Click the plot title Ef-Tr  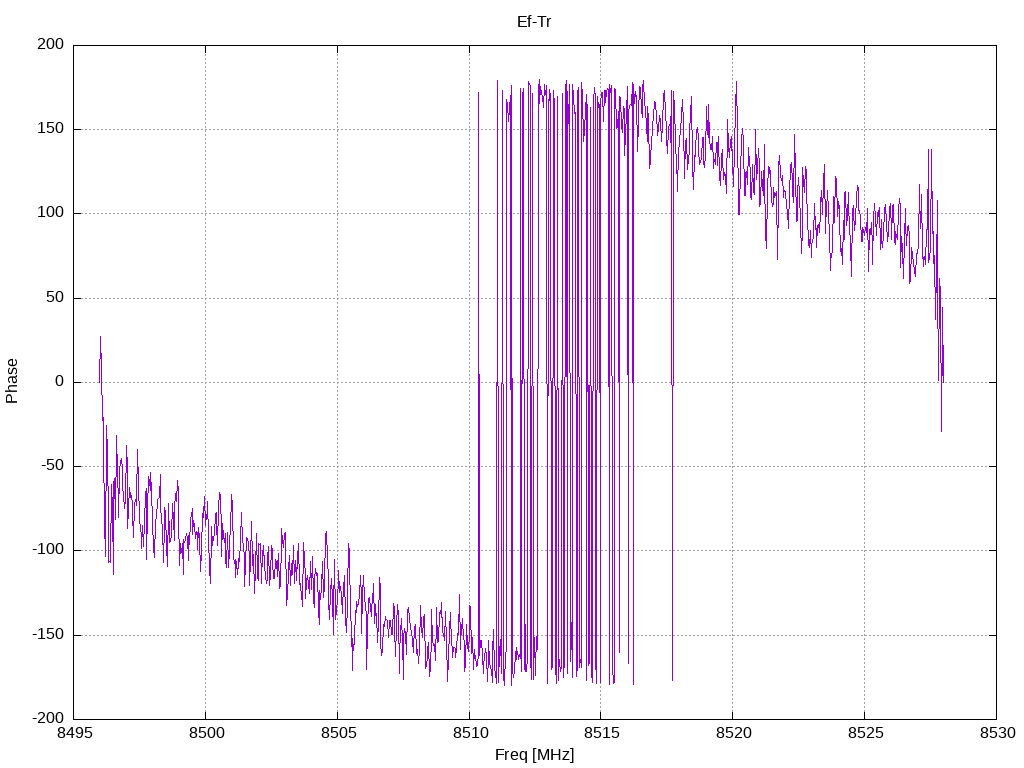(x=534, y=22)
